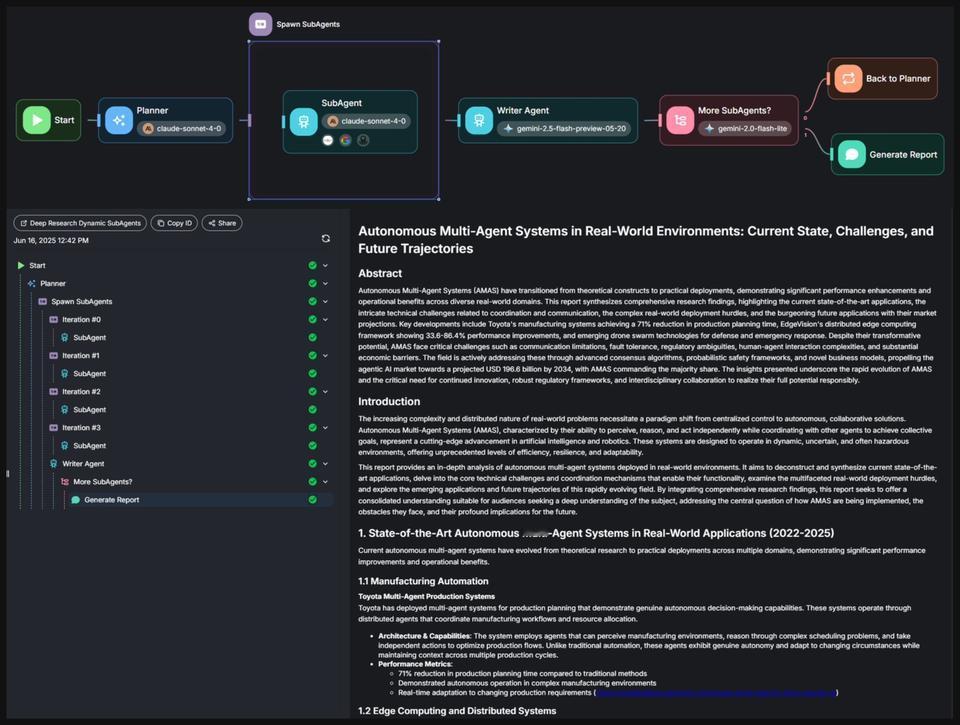This screenshot has height=725, width=960.
Task: Collapse the Start row chevron
Action: pyautogui.click(x=326, y=265)
